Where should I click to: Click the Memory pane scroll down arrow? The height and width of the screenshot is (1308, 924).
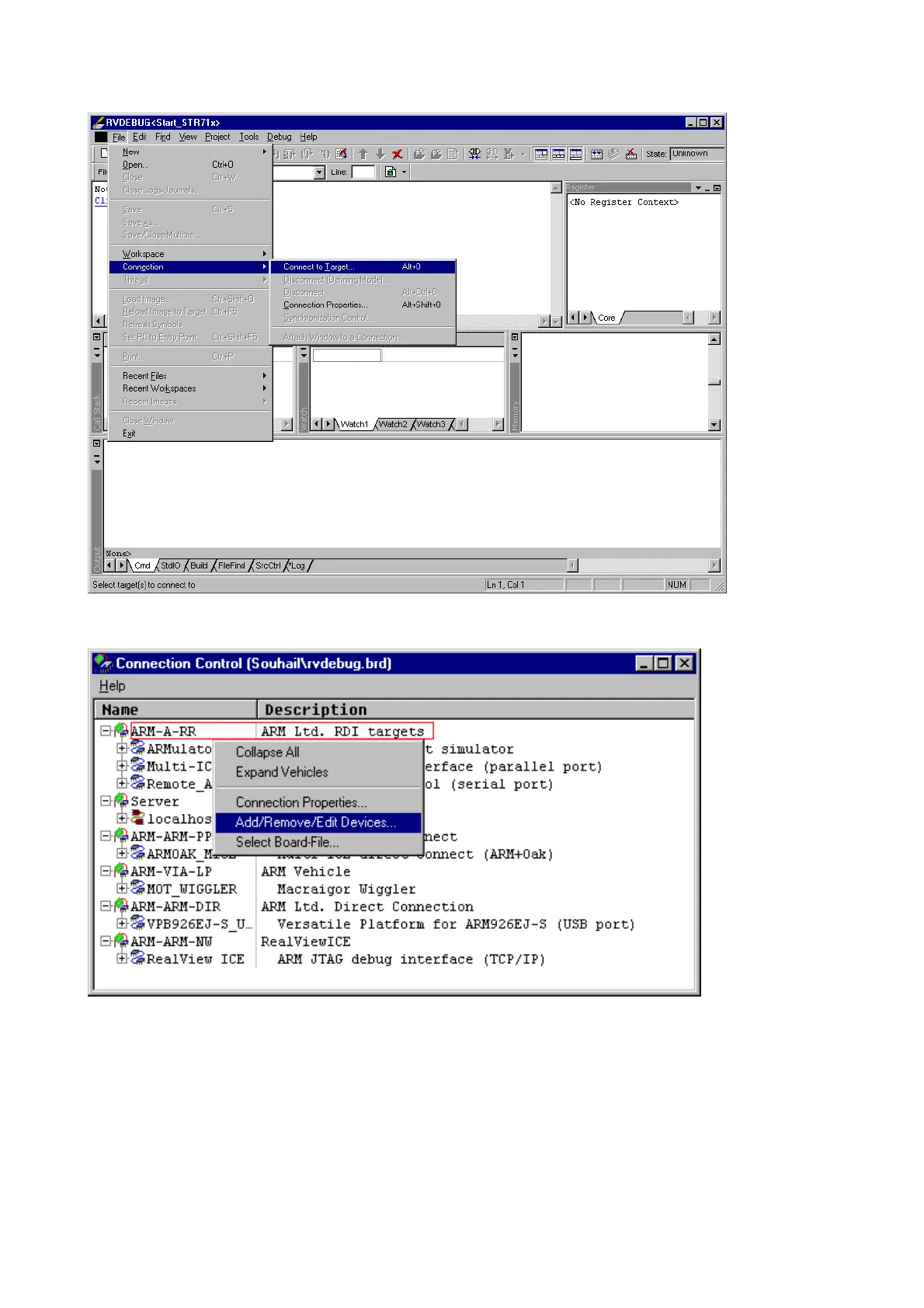pyautogui.click(x=714, y=425)
